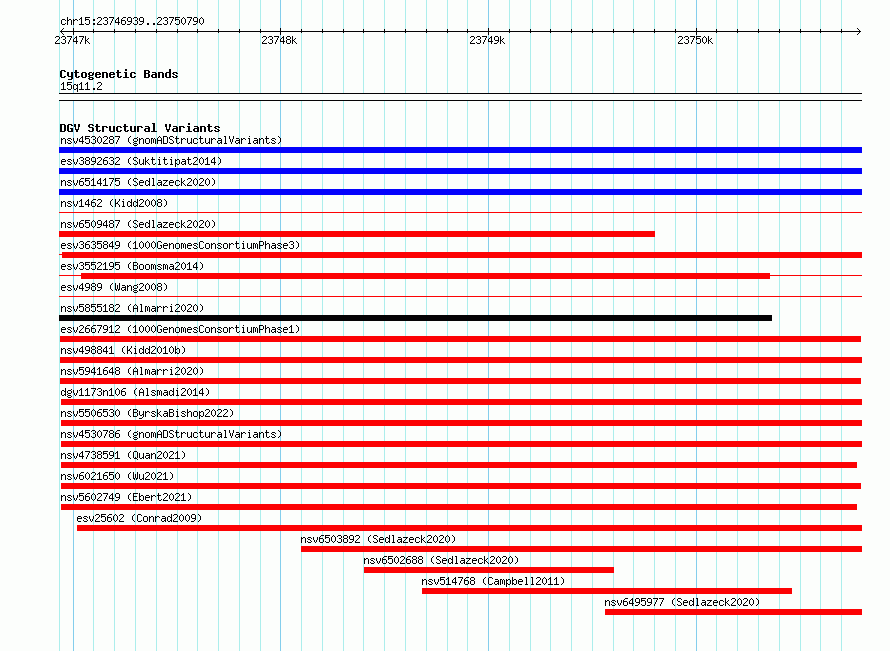Select nsv5602749 (Ebert2021) label

pyautogui.click(x=126, y=497)
